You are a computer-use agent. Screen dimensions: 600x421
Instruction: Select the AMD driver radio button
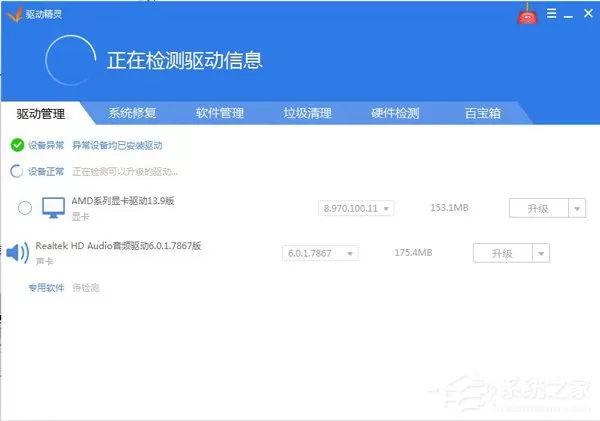tap(25, 208)
